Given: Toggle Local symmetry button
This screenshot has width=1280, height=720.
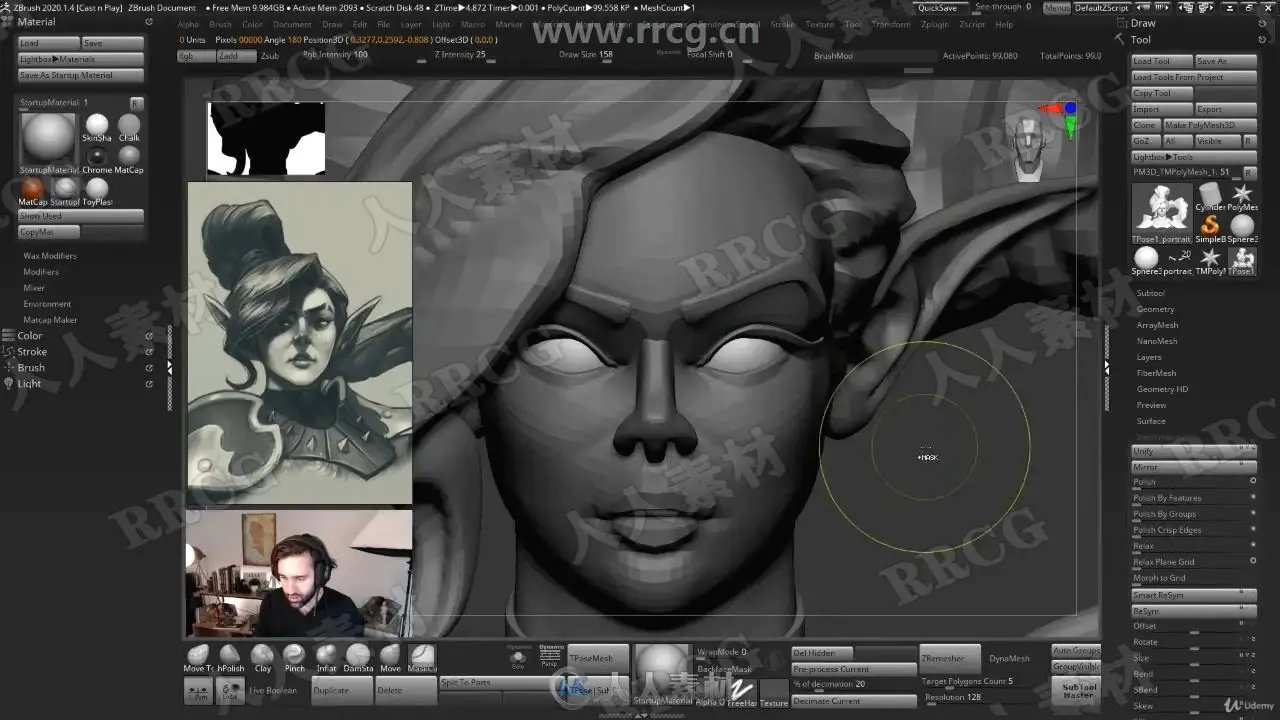Looking at the screenshot, I should [230, 691].
